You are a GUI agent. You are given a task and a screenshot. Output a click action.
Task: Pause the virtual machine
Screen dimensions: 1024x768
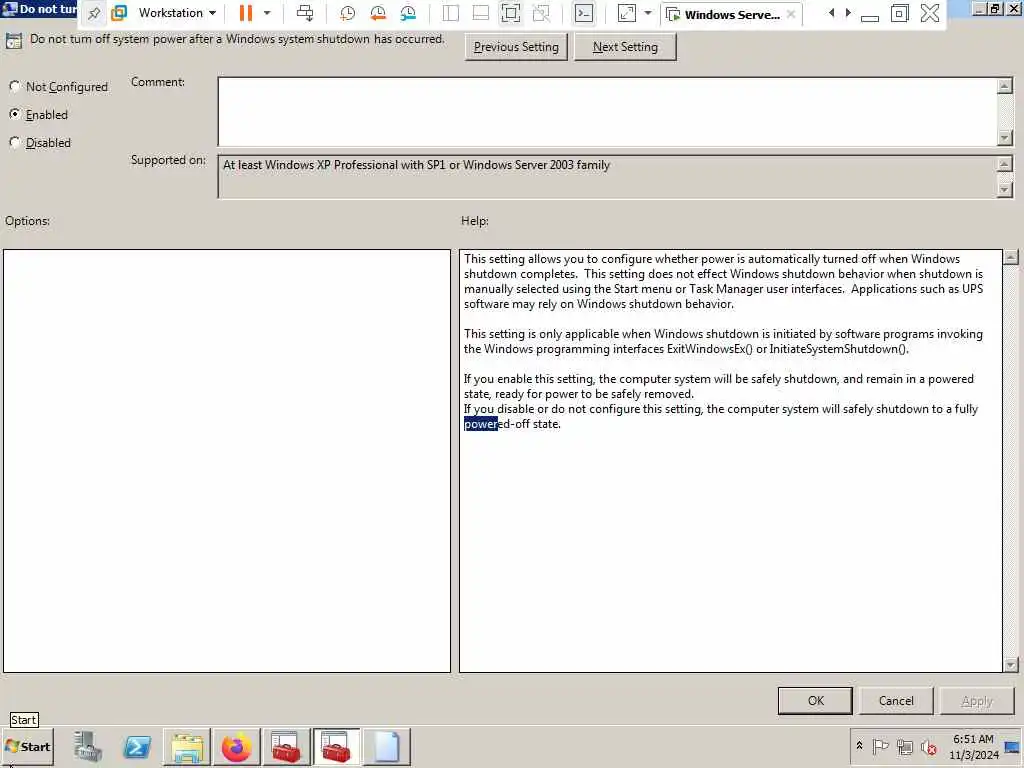tap(246, 13)
